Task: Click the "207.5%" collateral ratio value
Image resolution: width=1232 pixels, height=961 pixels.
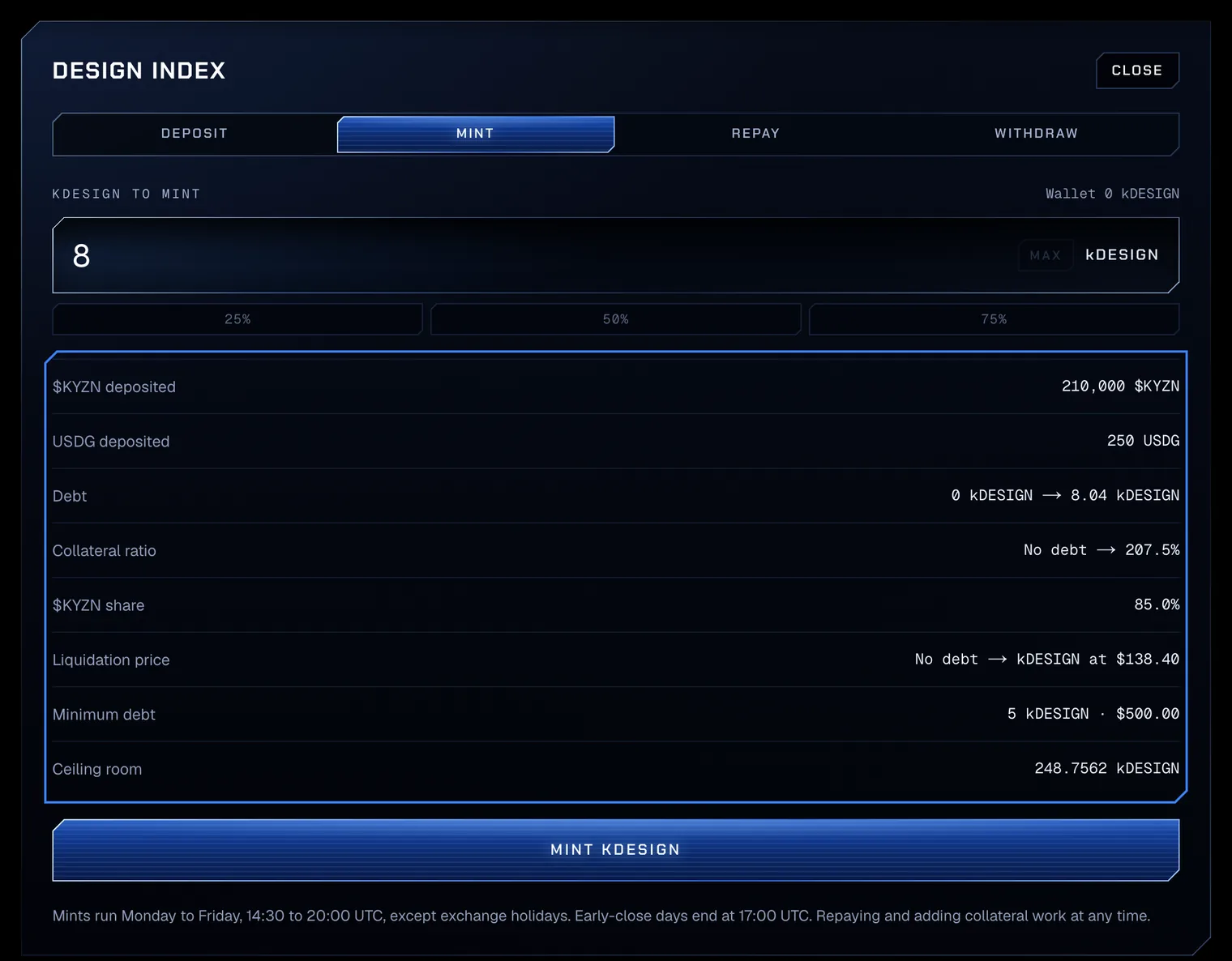Action: tap(1152, 550)
